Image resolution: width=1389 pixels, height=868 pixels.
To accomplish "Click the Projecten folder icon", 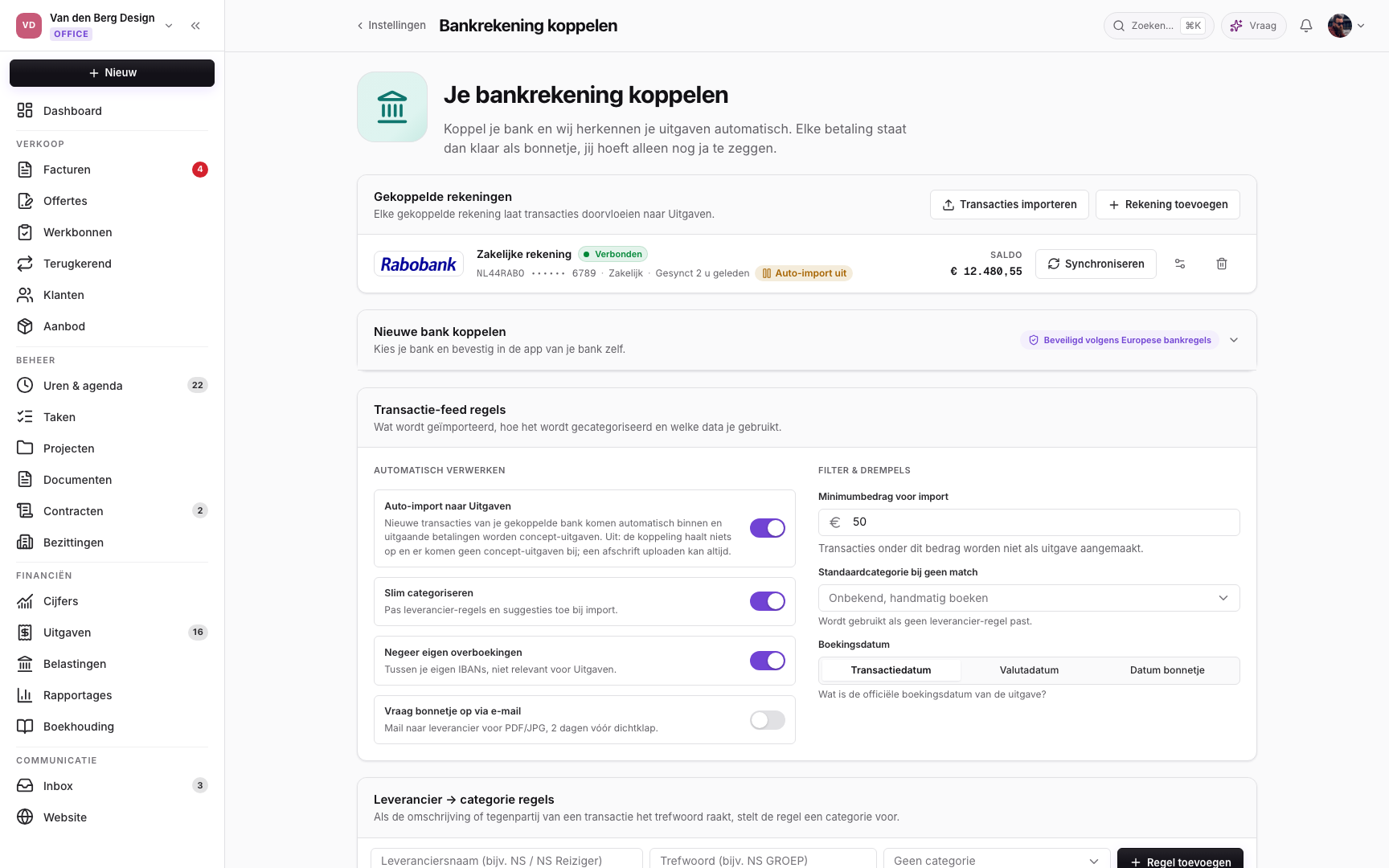I will coord(25,448).
